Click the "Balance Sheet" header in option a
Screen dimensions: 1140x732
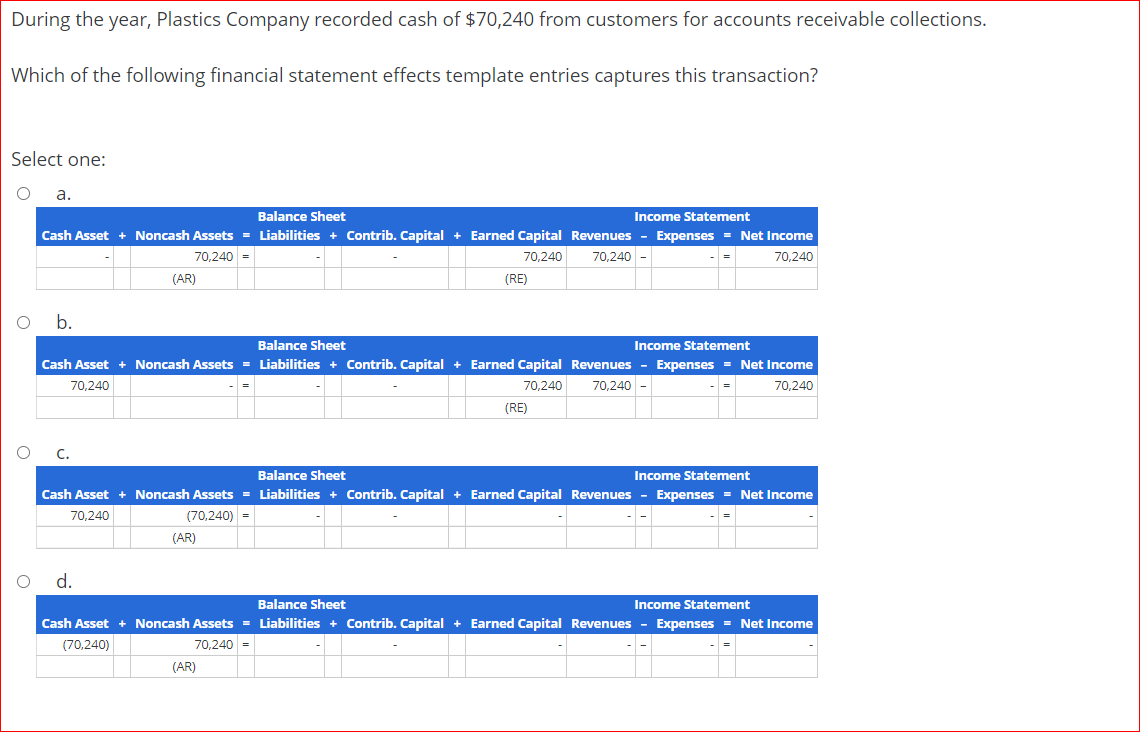click(302, 216)
